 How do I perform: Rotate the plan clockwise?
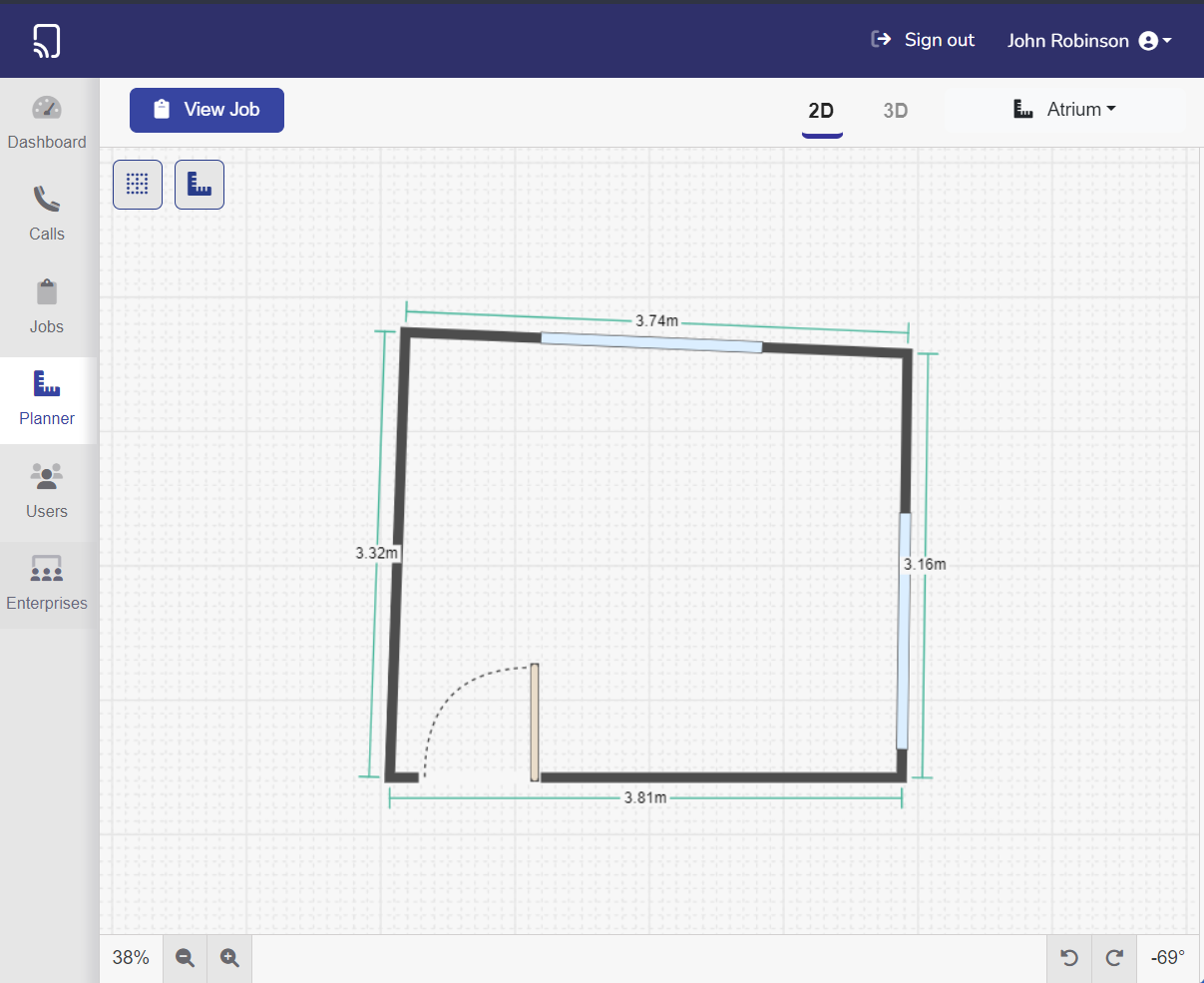tap(1115, 958)
